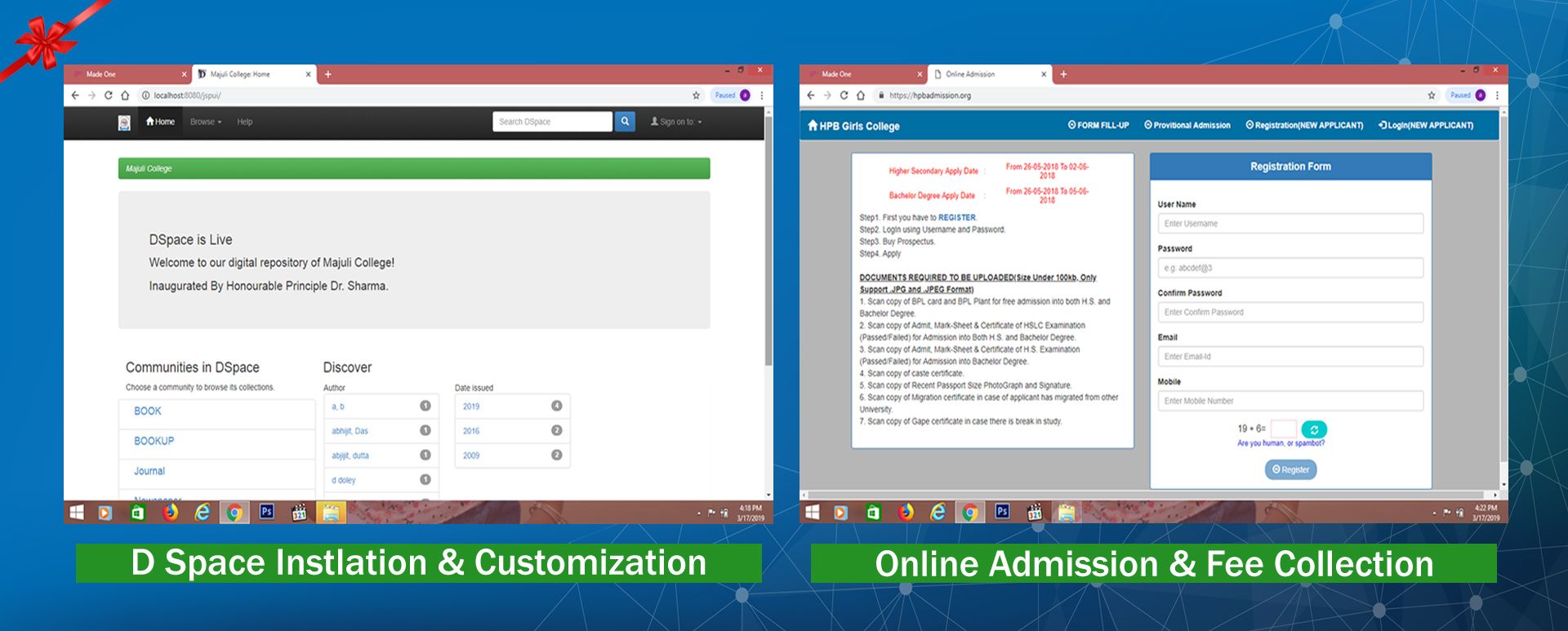Click the Register button on the form

click(x=1290, y=469)
